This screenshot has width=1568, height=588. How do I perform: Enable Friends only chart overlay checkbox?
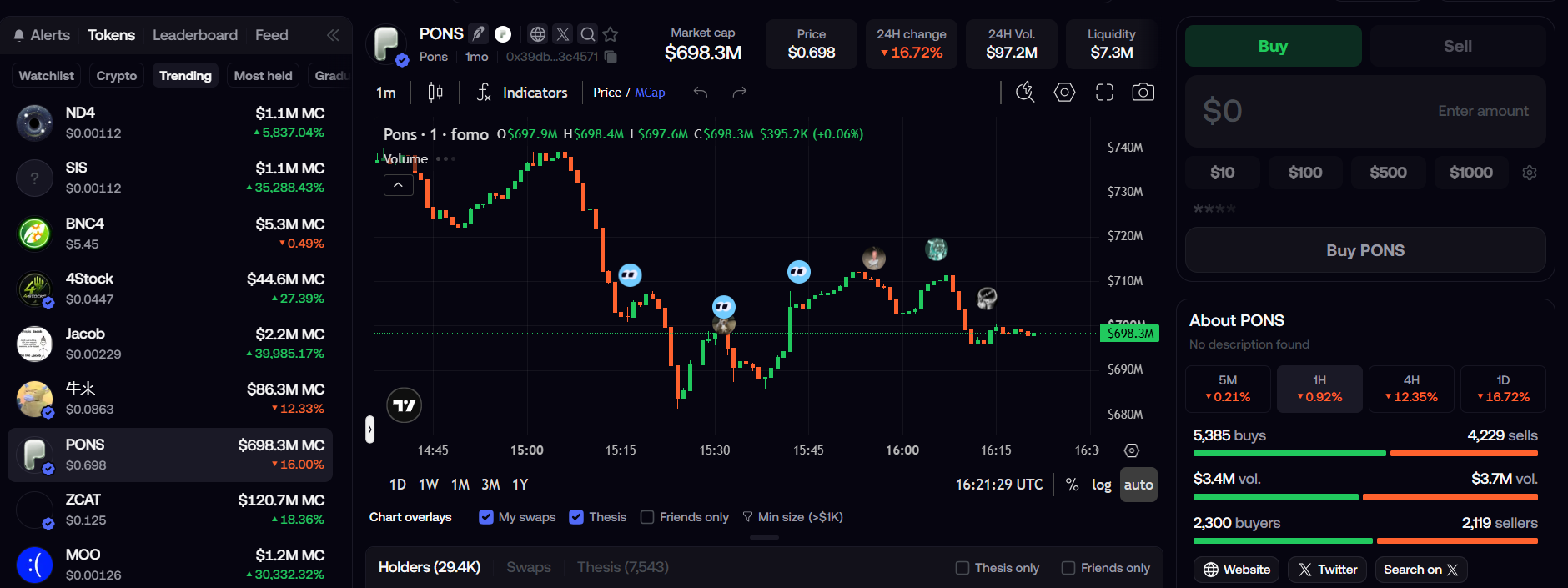647,517
